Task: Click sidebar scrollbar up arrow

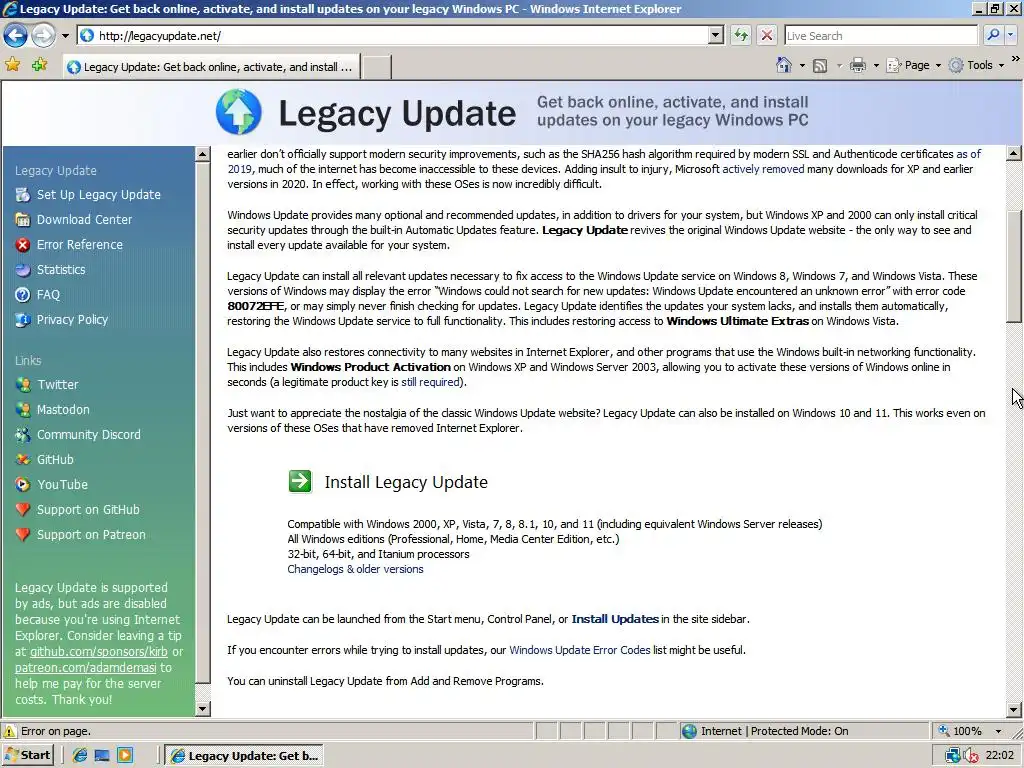Action: tap(202, 154)
